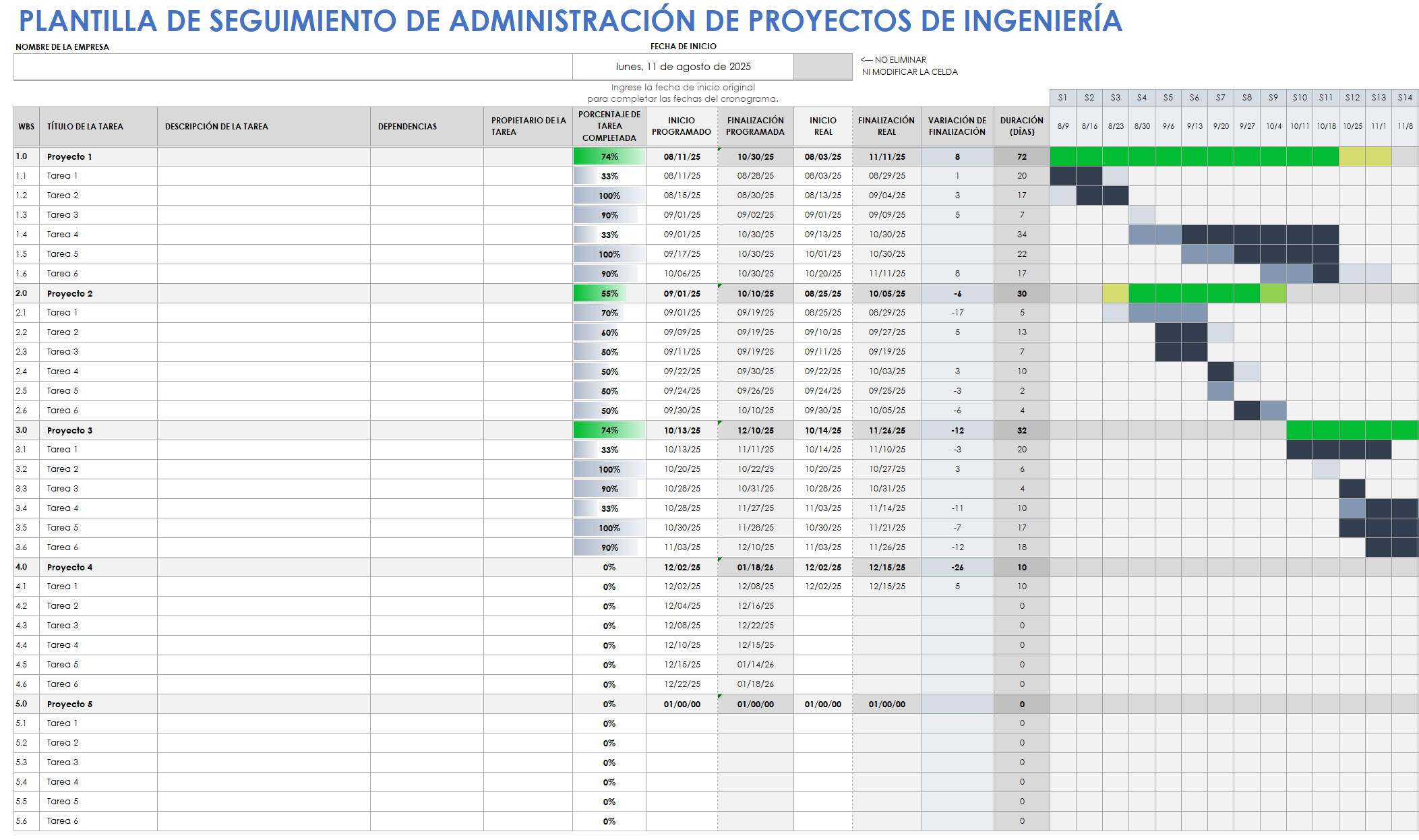Image resolution: width=1419 pixels, height=840 pixels.
Task: Select scheduled start '12/22/25' of task 4.6
Action: pyautogui.click(x=682, y=684)
